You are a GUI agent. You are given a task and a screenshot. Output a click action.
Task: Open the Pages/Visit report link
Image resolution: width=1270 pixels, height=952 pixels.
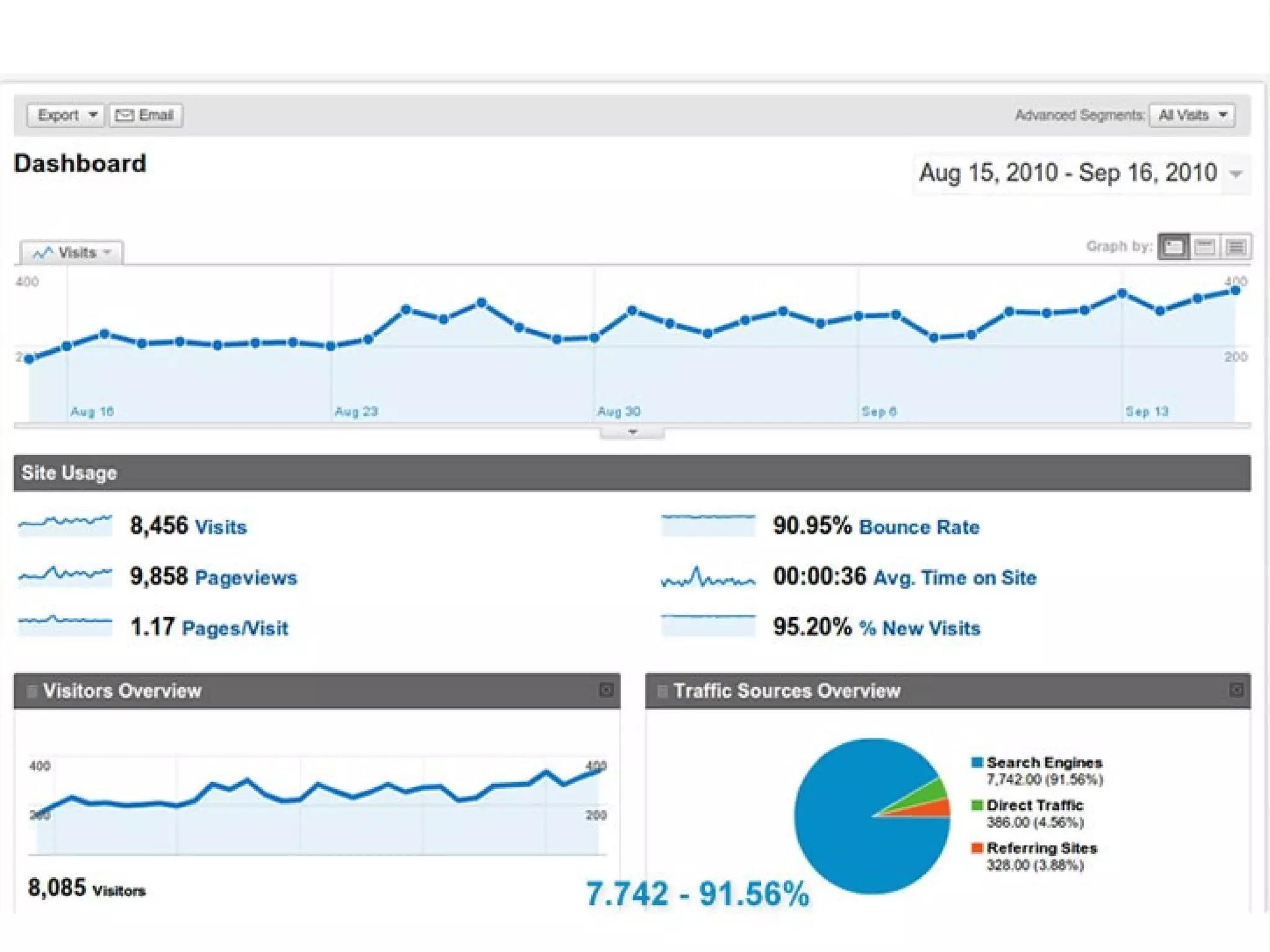point(234,628)
